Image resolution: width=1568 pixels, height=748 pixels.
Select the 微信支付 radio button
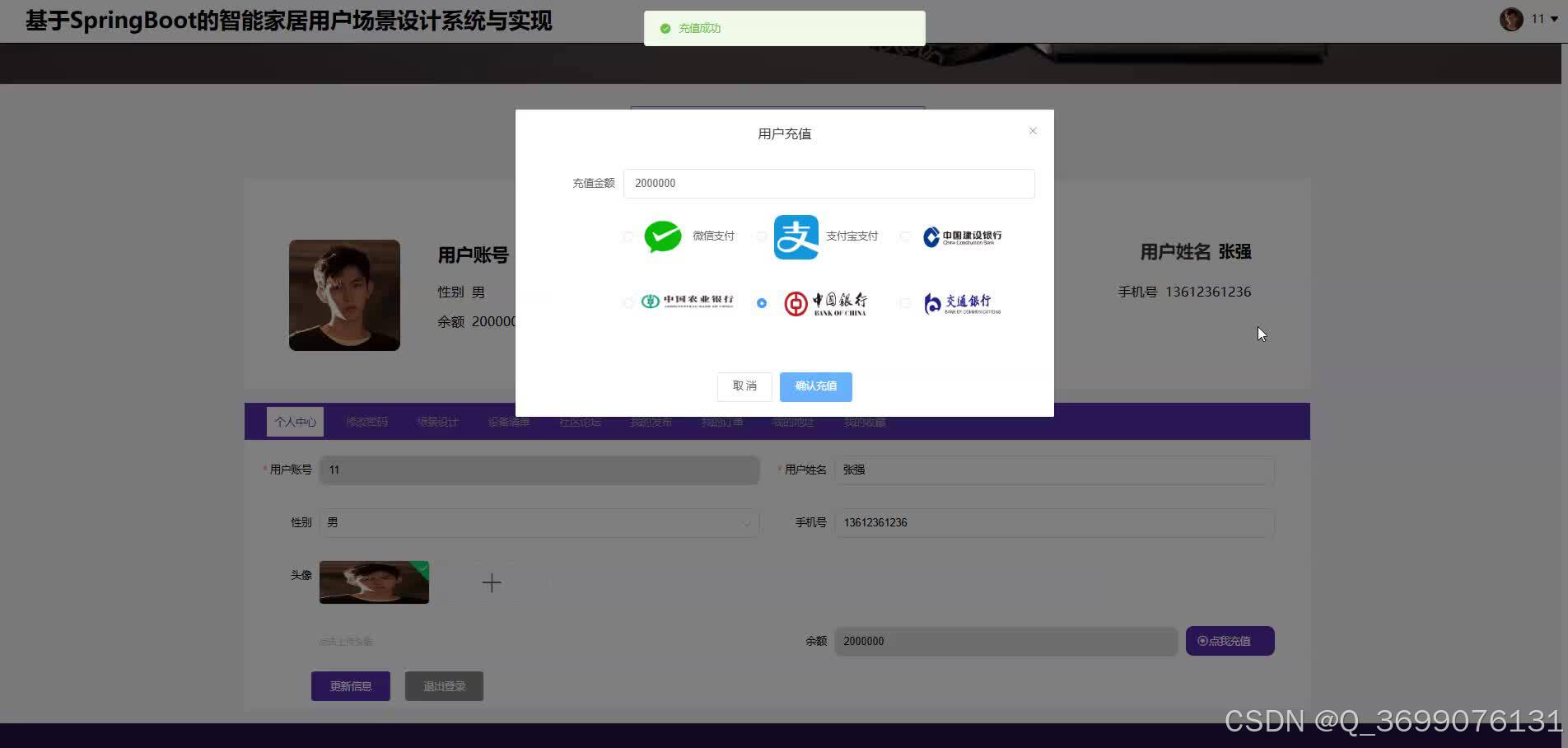click(x=628, y=237)
